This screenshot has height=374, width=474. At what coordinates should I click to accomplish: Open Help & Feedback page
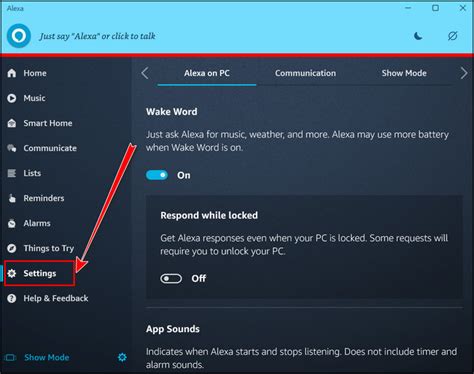pos(56,298)
